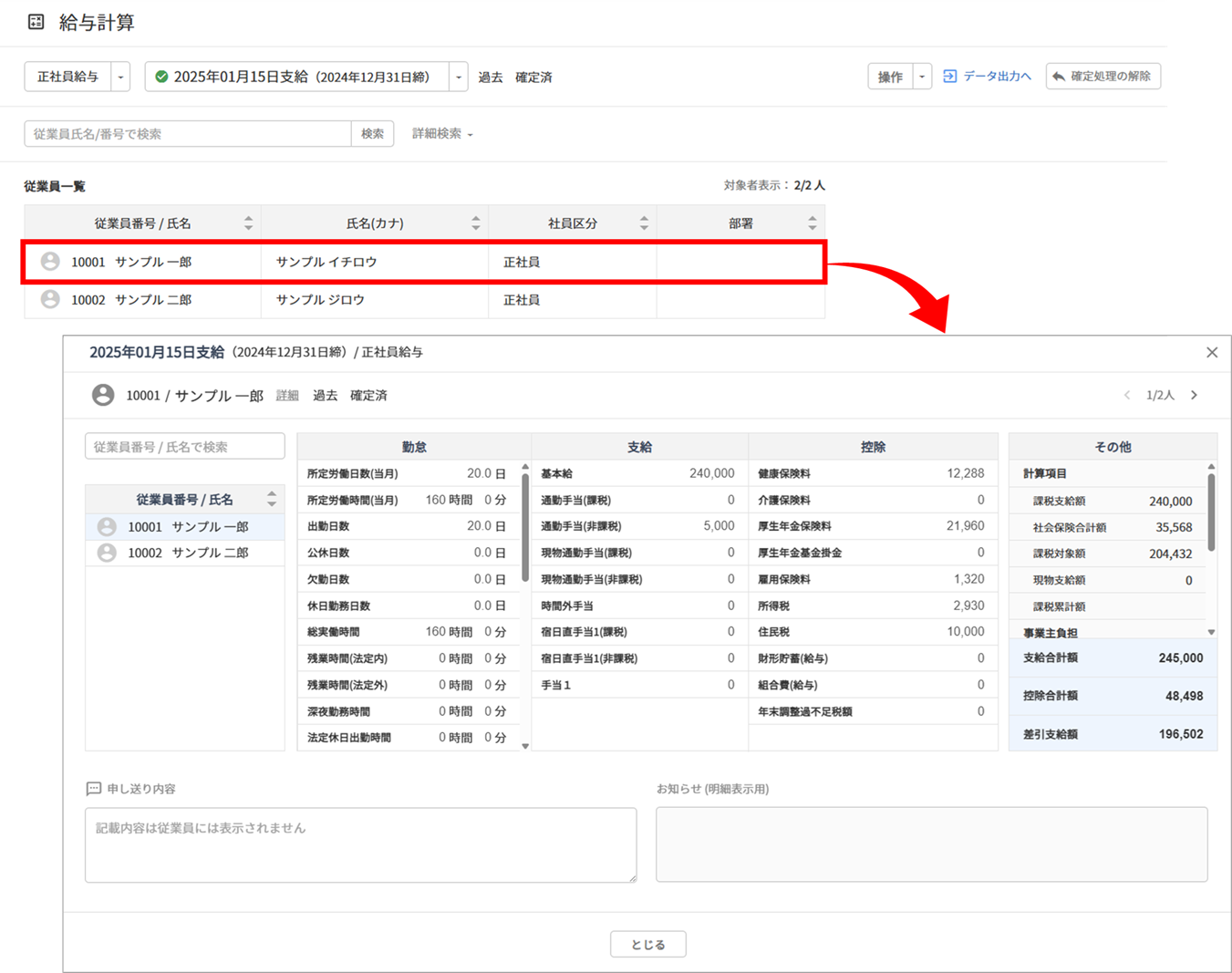The width and height of the screenshot is (1232, 973).
Task: Click the データ出力へ export link
Action: [x=987, y=77]
